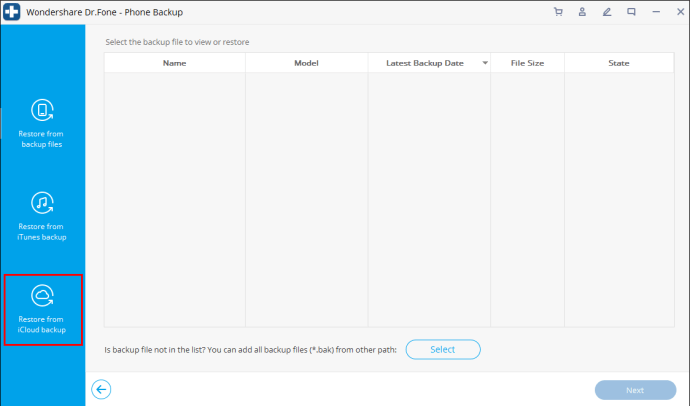The height and width of the screenshot is (406, 690).
Task: Open the shopping cart icon
Action: [558, 12]
